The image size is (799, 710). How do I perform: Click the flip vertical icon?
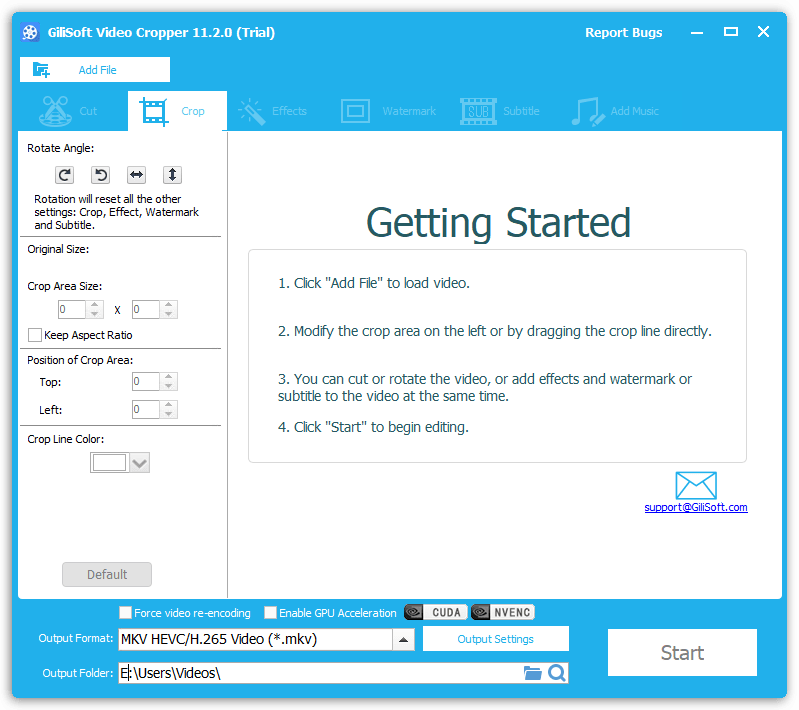[173, 175]
